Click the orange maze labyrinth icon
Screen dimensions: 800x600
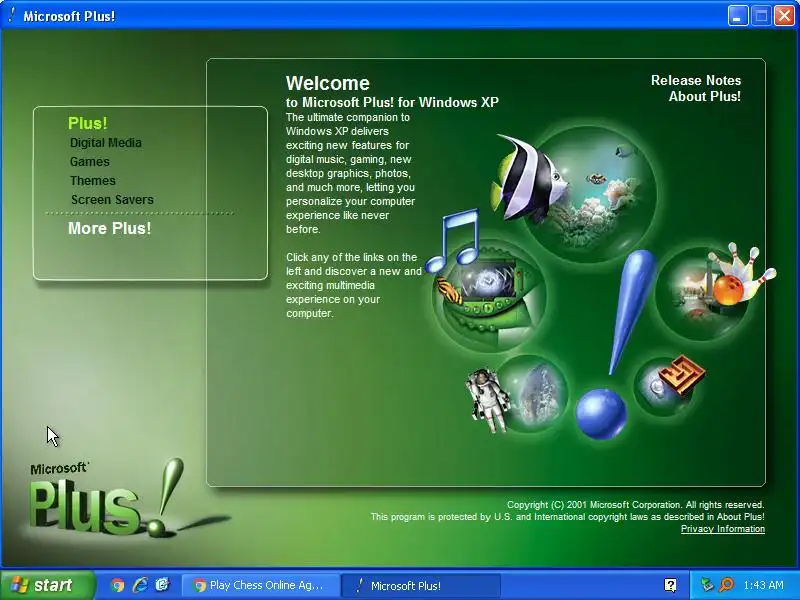point(682,375)
